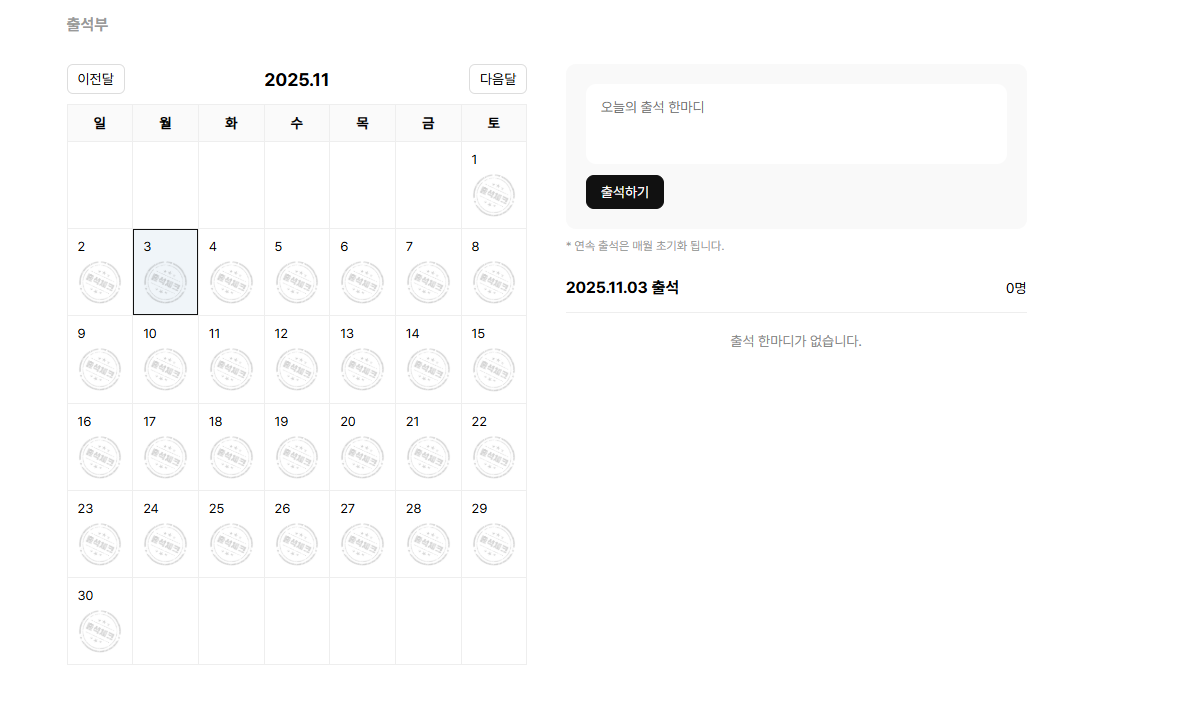This screenshot has height=706, width=1181.
Task: Click the 2025.11 month title
Action: pos(297,80)
